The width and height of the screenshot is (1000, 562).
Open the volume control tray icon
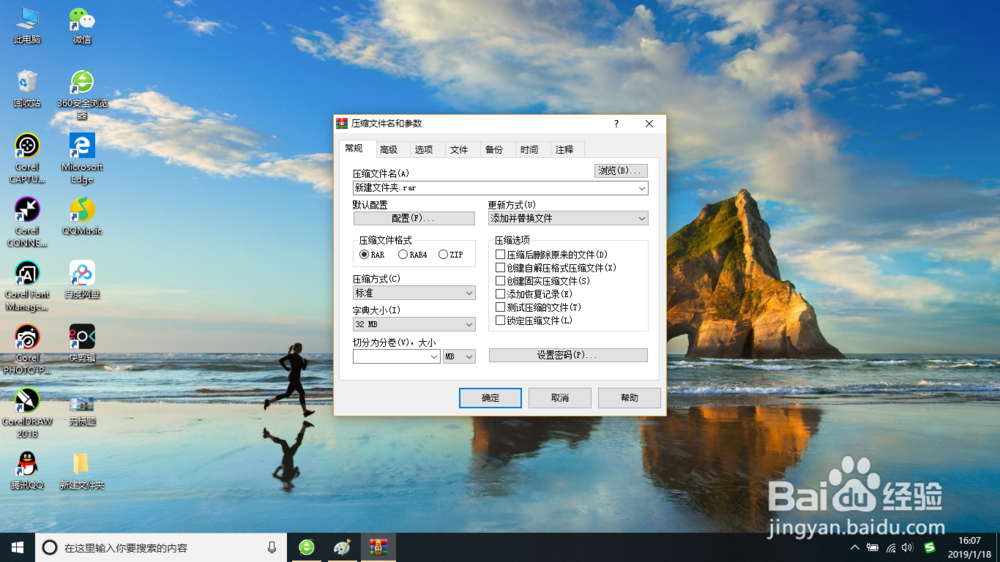pyautogui.click(x=908, y=548)
